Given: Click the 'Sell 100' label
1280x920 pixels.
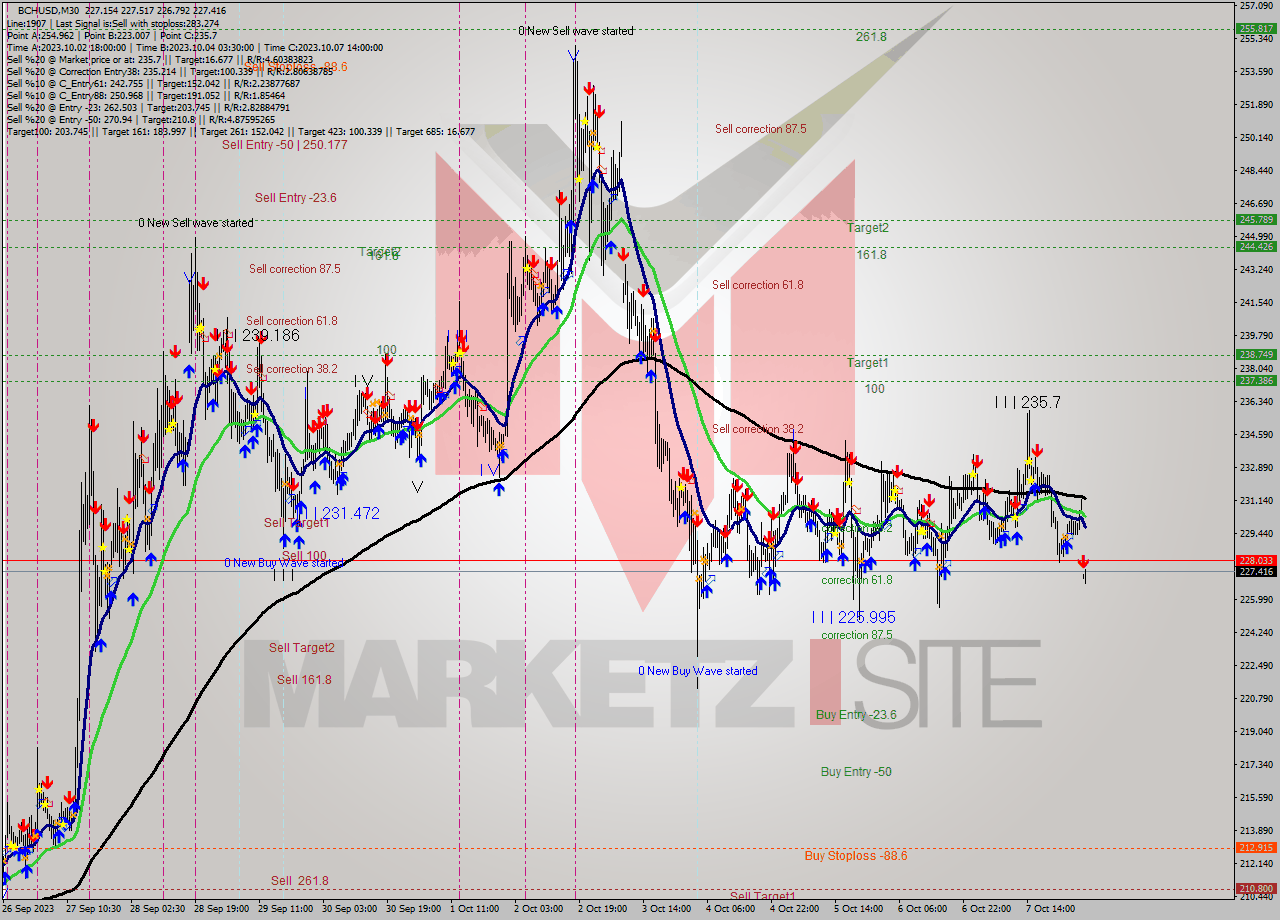Looking at the screenshot, I should (x=304, y=556).
